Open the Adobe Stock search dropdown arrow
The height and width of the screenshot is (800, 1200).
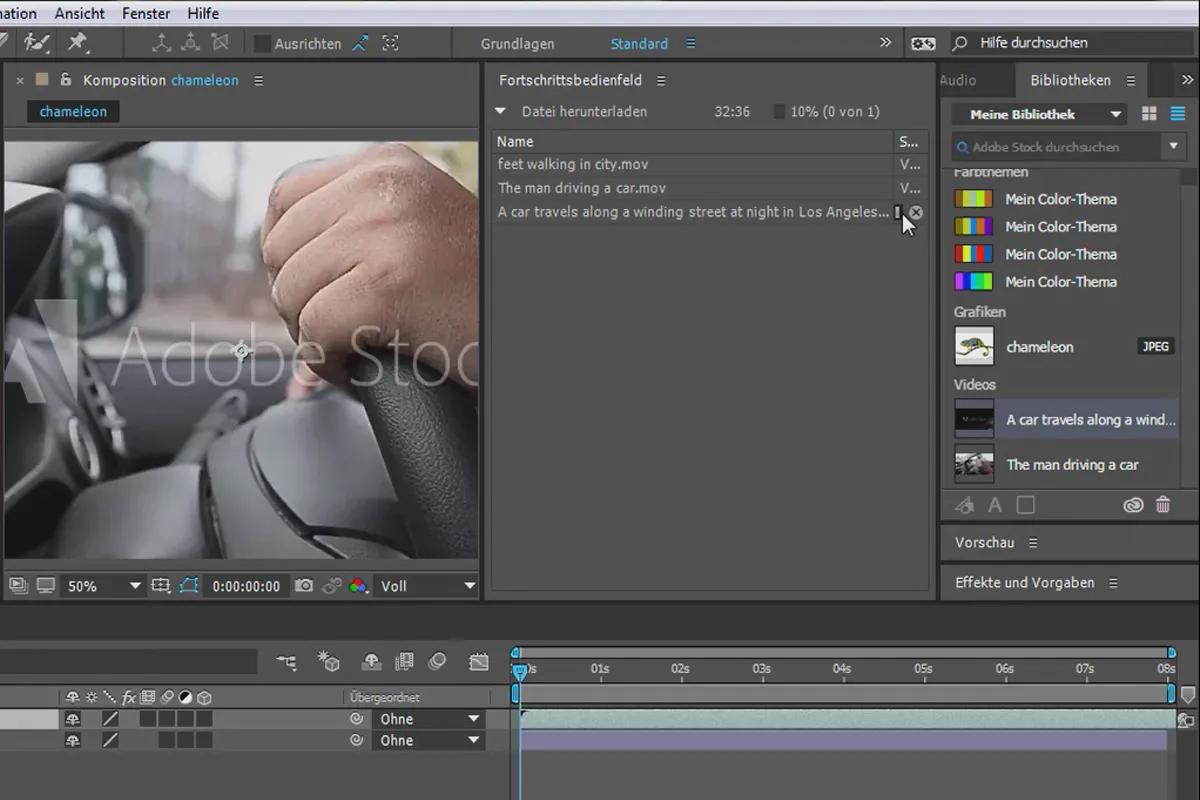click(1175, 147)
